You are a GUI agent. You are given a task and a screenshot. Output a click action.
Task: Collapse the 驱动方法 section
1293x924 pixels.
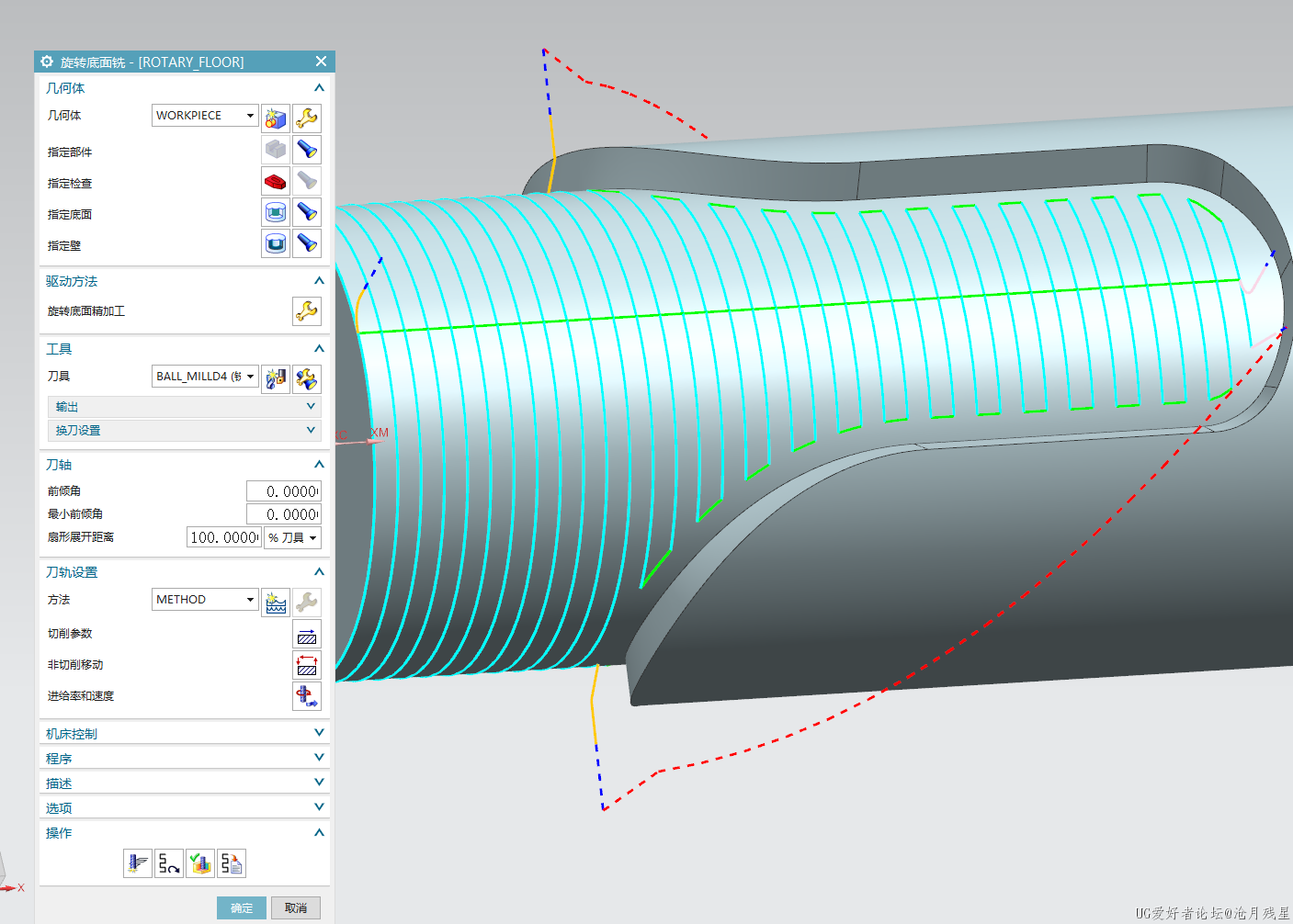[319, 281]
